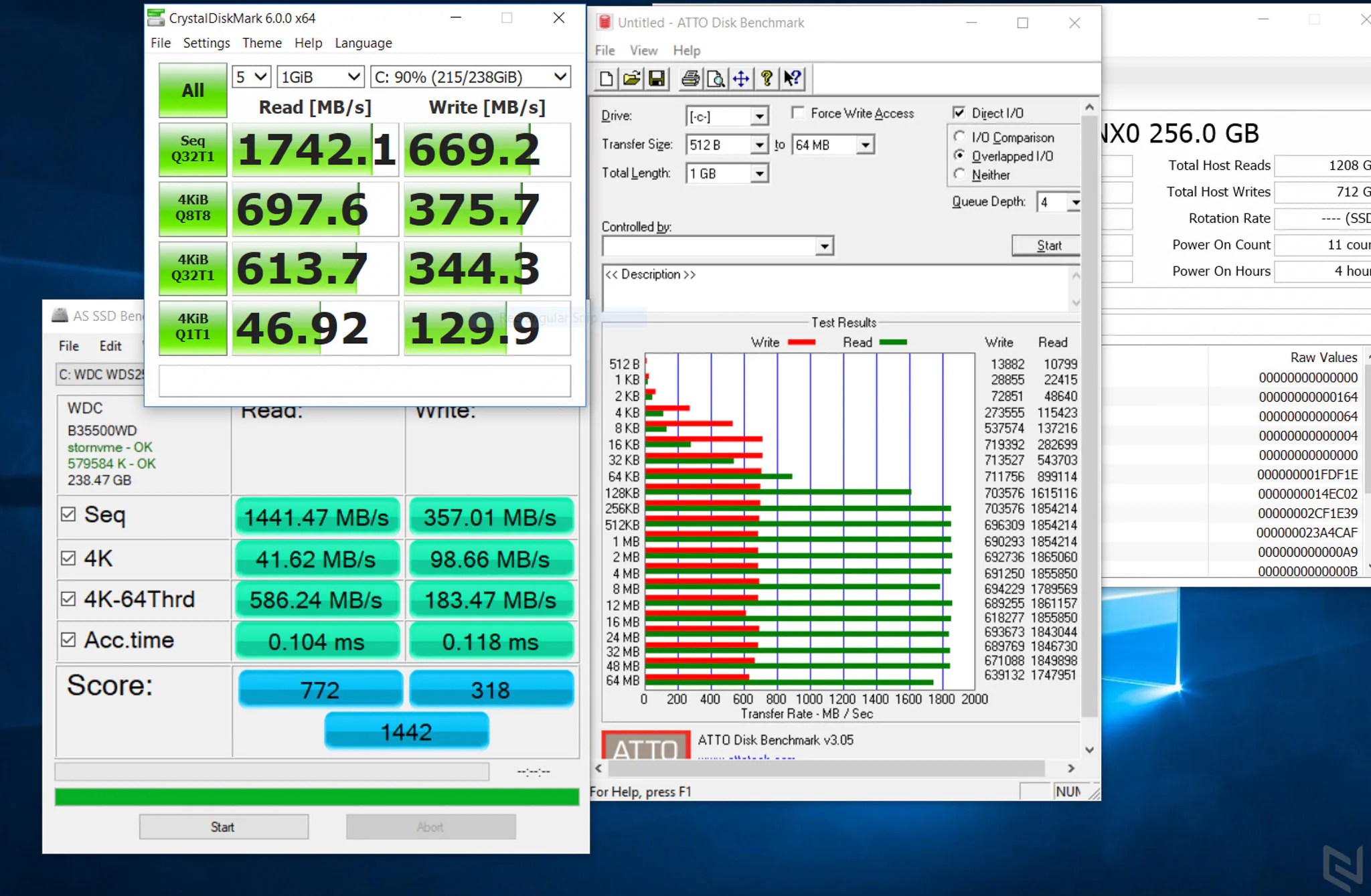Click the ATTO scroll left arrow
This screenshot has height=896, width=1371.
point(599,768)
